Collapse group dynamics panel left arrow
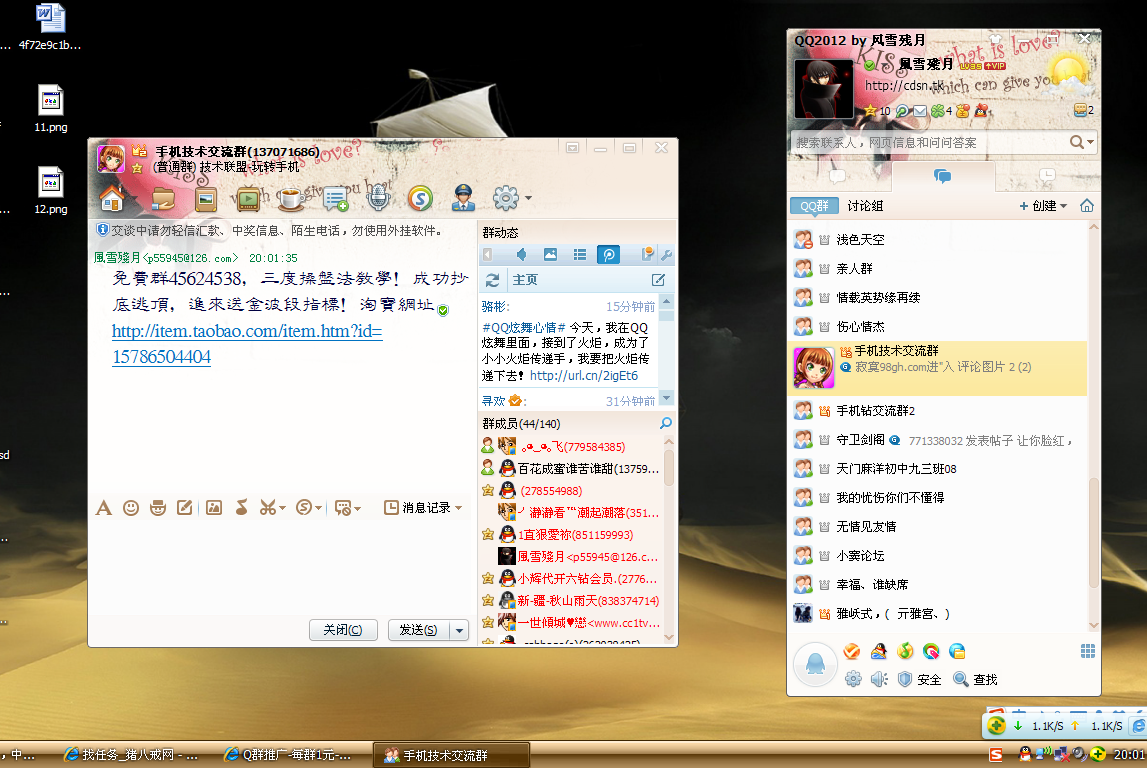This screenshot has height=768, width=1147. click(x=488, y=255)
